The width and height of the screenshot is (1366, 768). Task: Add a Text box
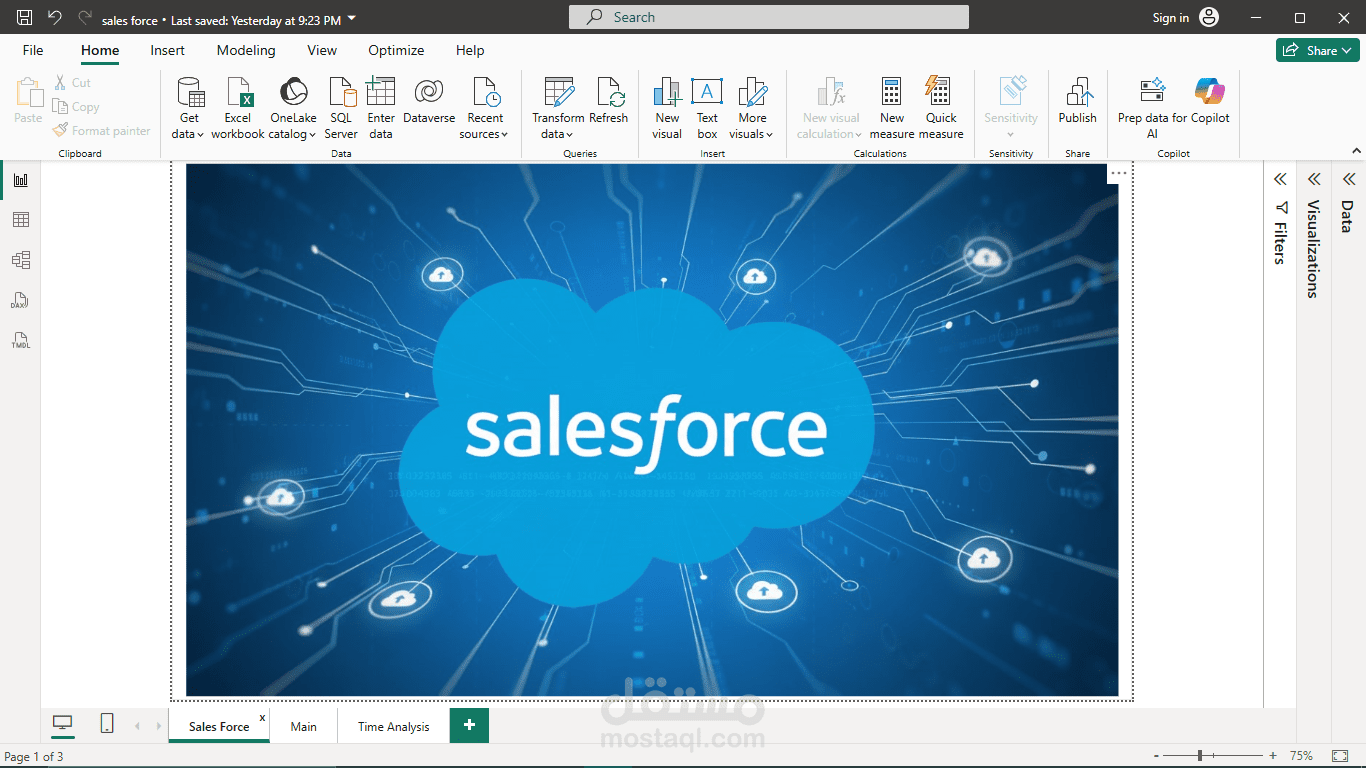[x=707, y=108]
